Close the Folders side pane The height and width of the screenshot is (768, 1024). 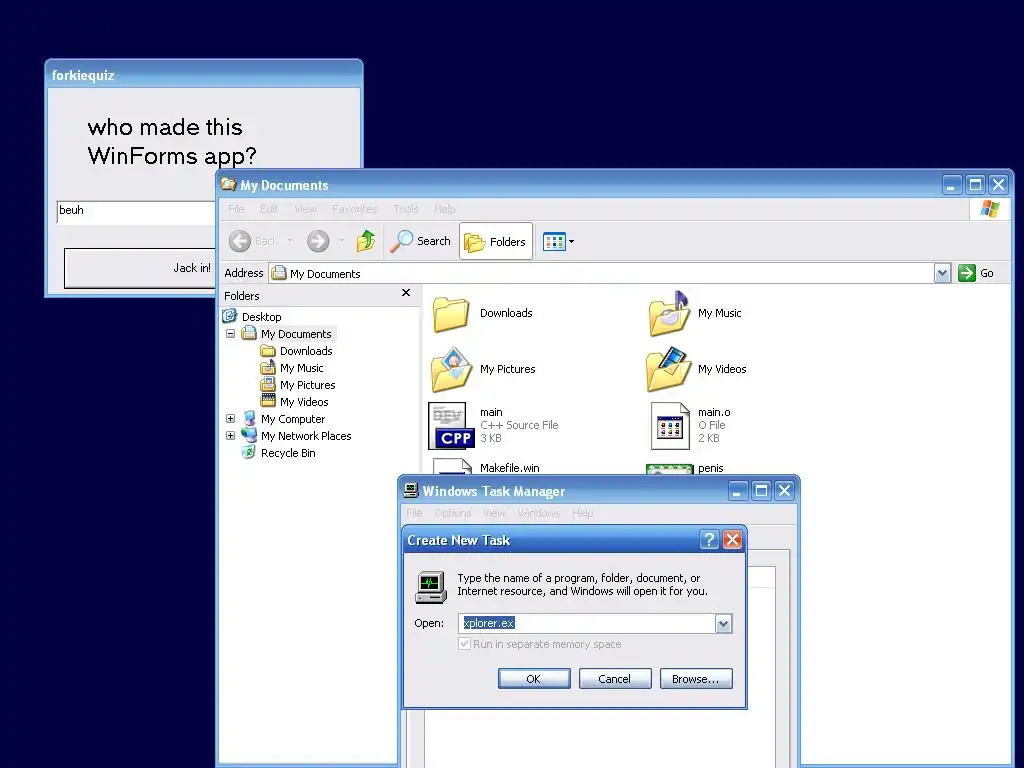[406, 293]
